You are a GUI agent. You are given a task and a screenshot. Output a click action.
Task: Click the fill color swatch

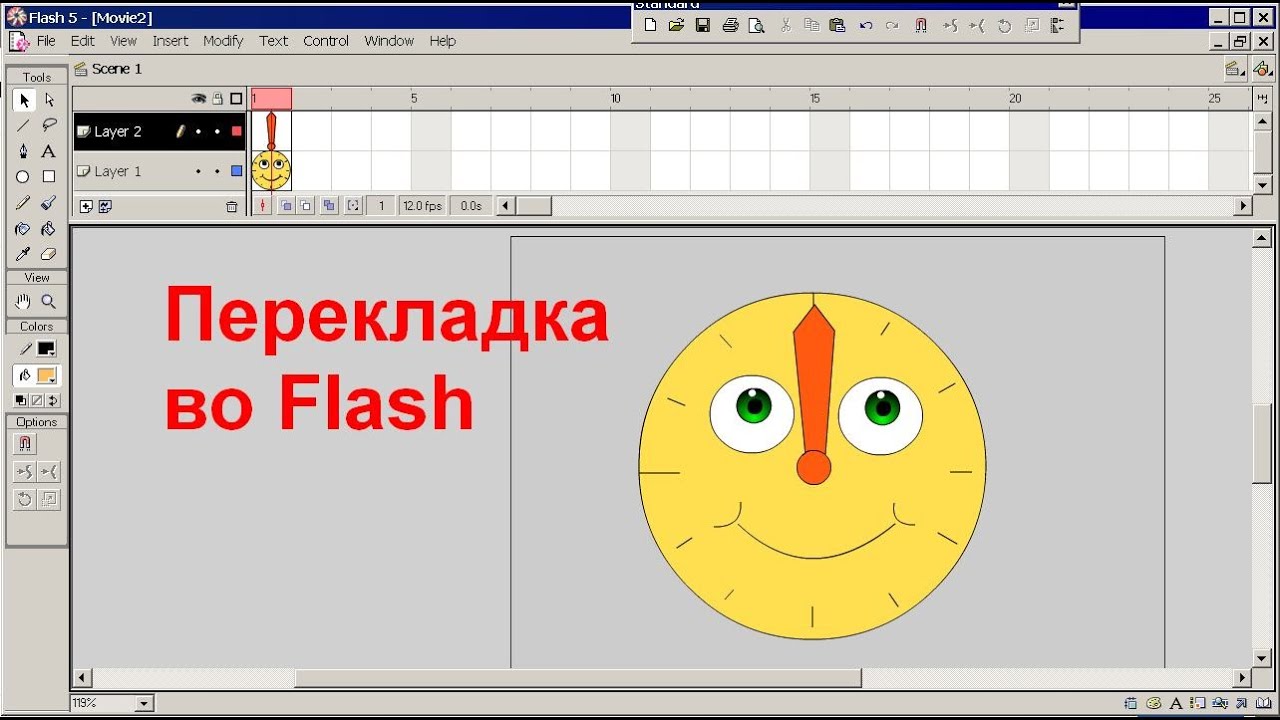pyautogui.click(x=46, y=376)
